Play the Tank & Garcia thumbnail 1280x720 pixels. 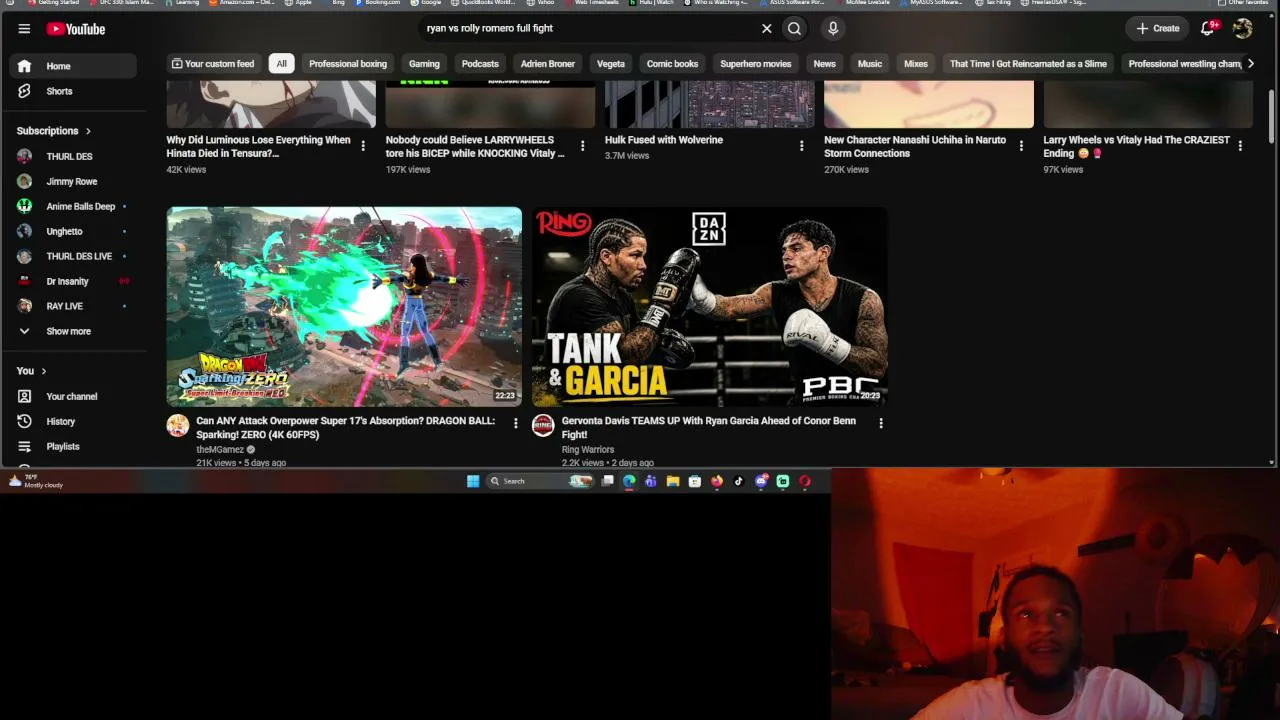click(709, 306)
